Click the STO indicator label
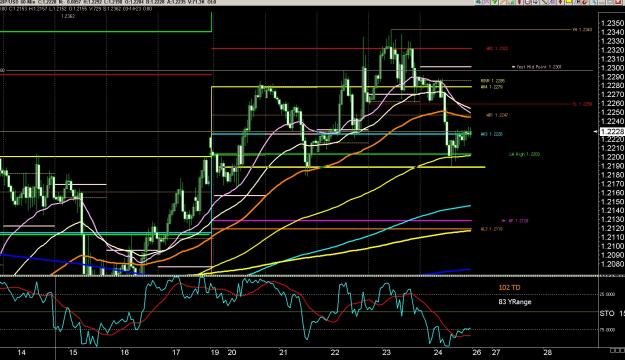Viewport: 625px width, 360px height. pos(607,314)
